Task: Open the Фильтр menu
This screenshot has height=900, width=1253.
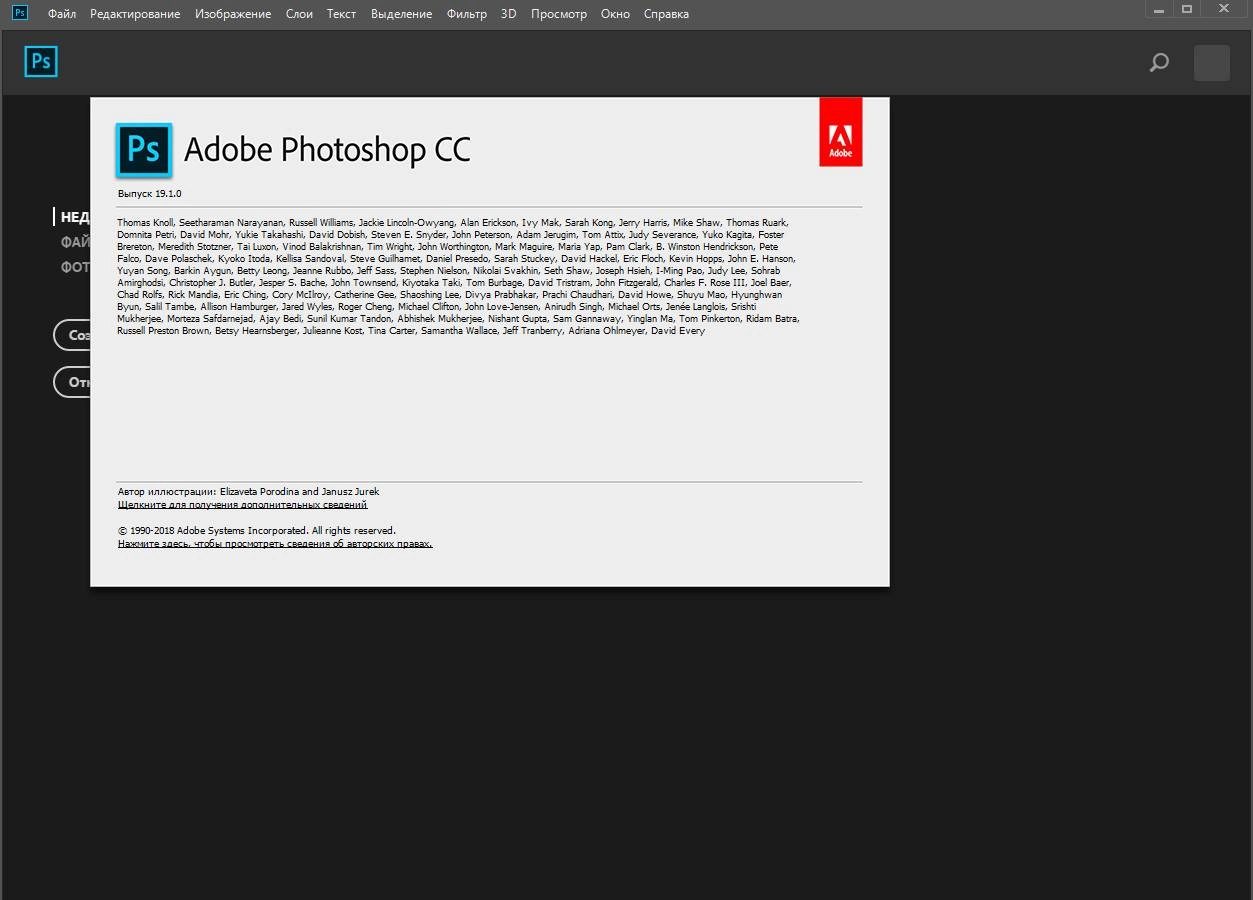Action: (467, 14)
